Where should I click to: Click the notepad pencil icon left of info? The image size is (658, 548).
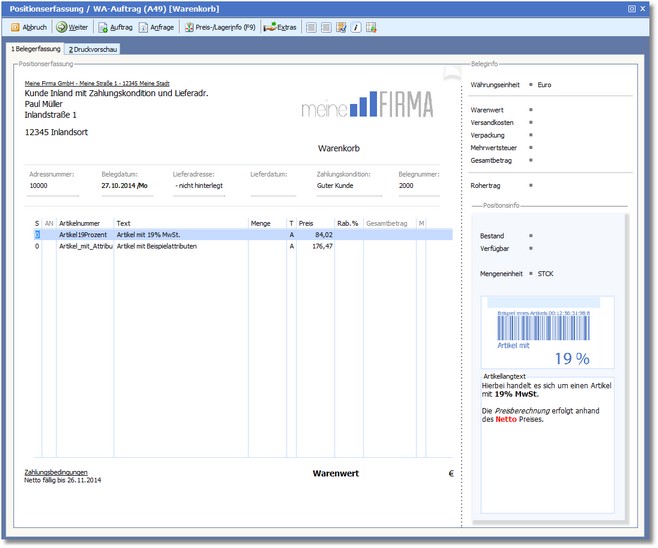[341, 27]
